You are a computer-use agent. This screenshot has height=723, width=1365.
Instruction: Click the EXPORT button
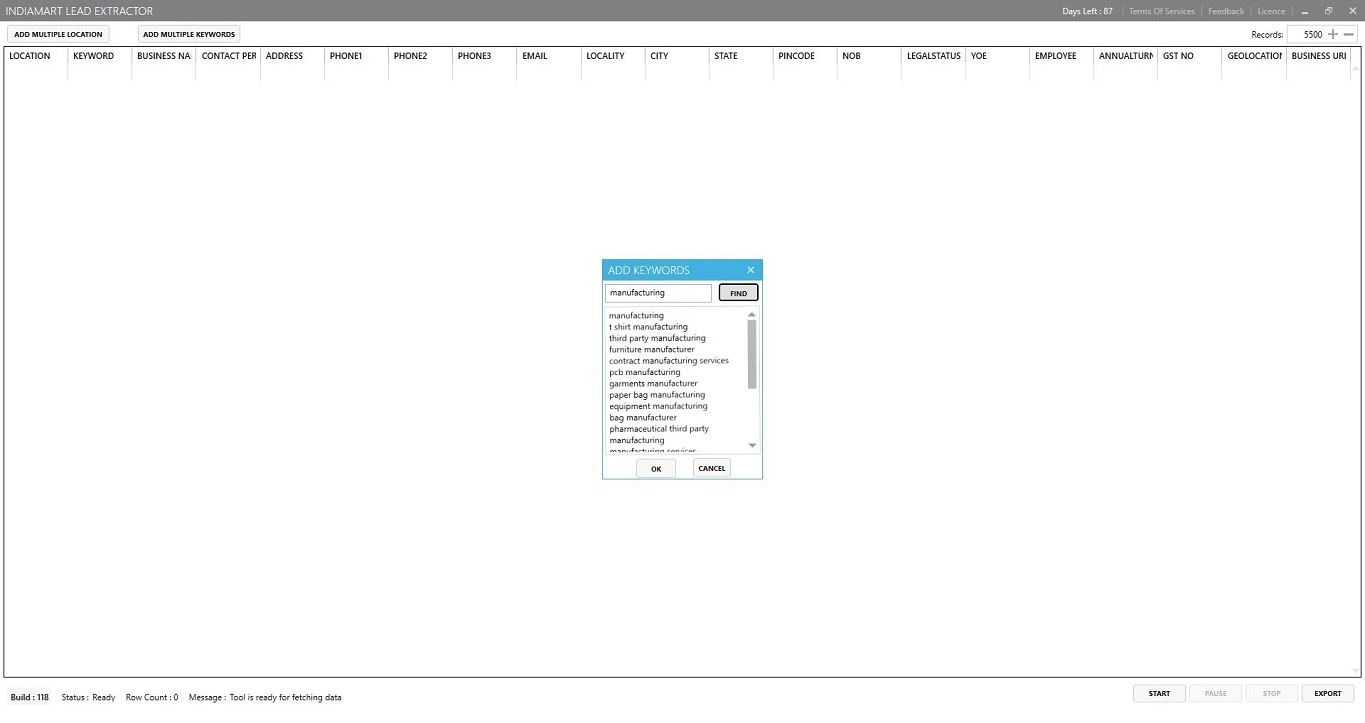[1327, 693]
